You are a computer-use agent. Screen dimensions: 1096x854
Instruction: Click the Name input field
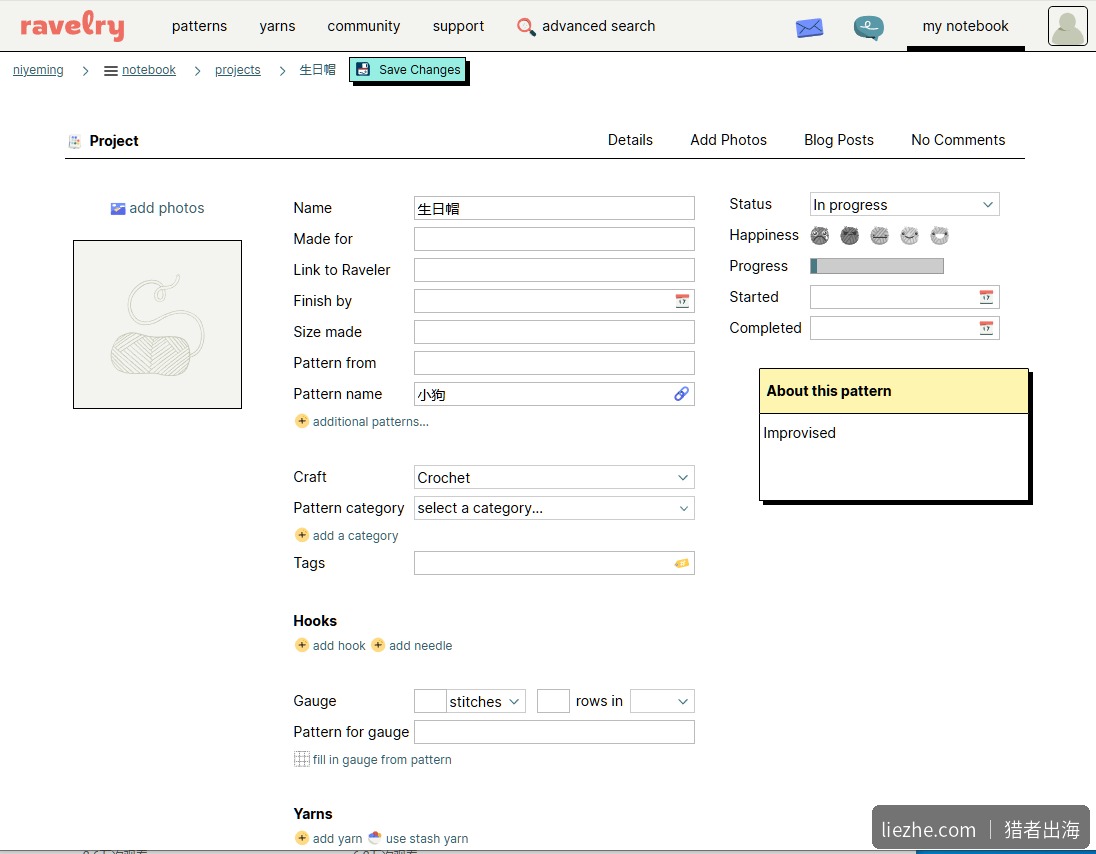coord(554,208)
